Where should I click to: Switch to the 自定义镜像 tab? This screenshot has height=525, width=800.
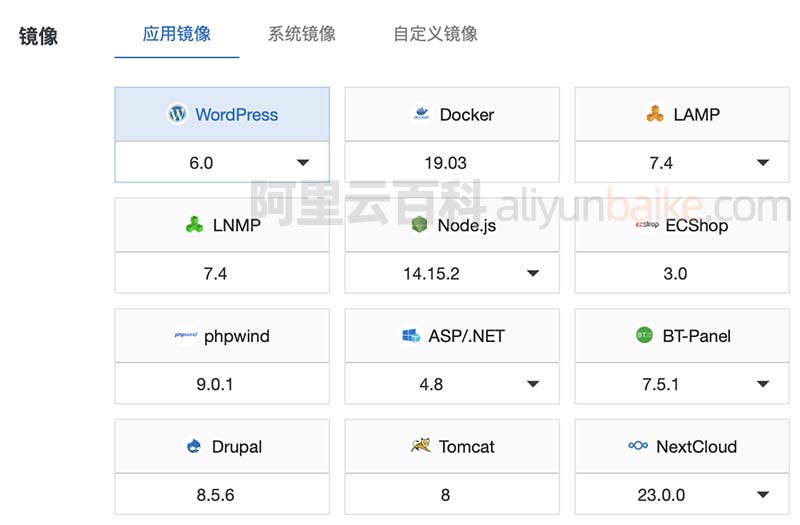coord(435,34)
